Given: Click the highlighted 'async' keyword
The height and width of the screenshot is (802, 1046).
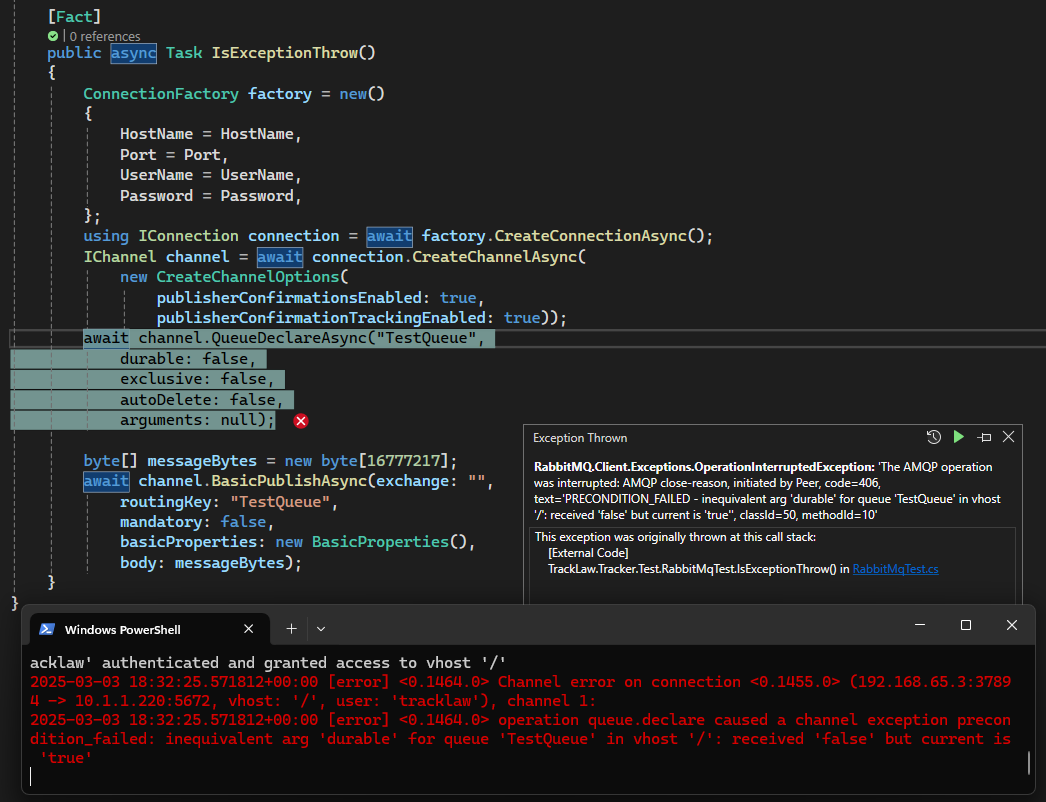Looking at the screenshot, I should pyautogui.click(x=133, y=53).
